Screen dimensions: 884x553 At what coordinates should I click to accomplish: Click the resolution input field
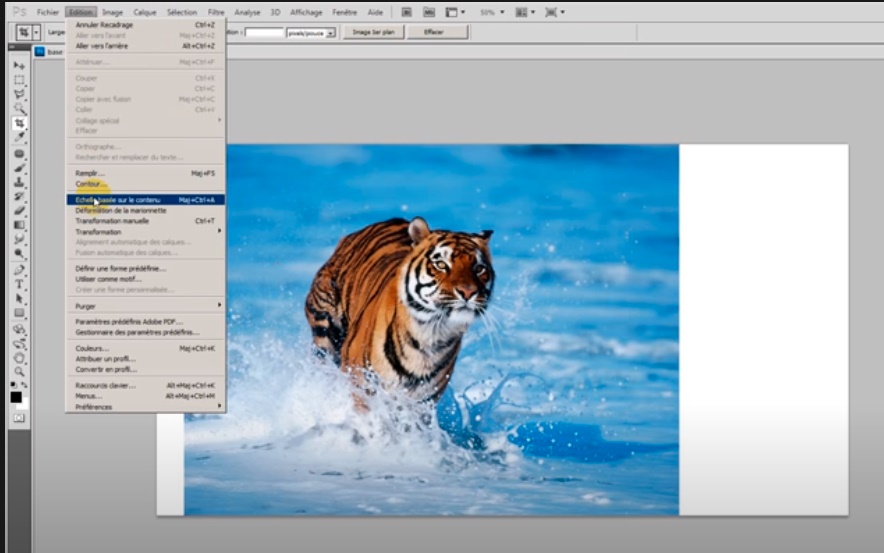tap(264, 33)
